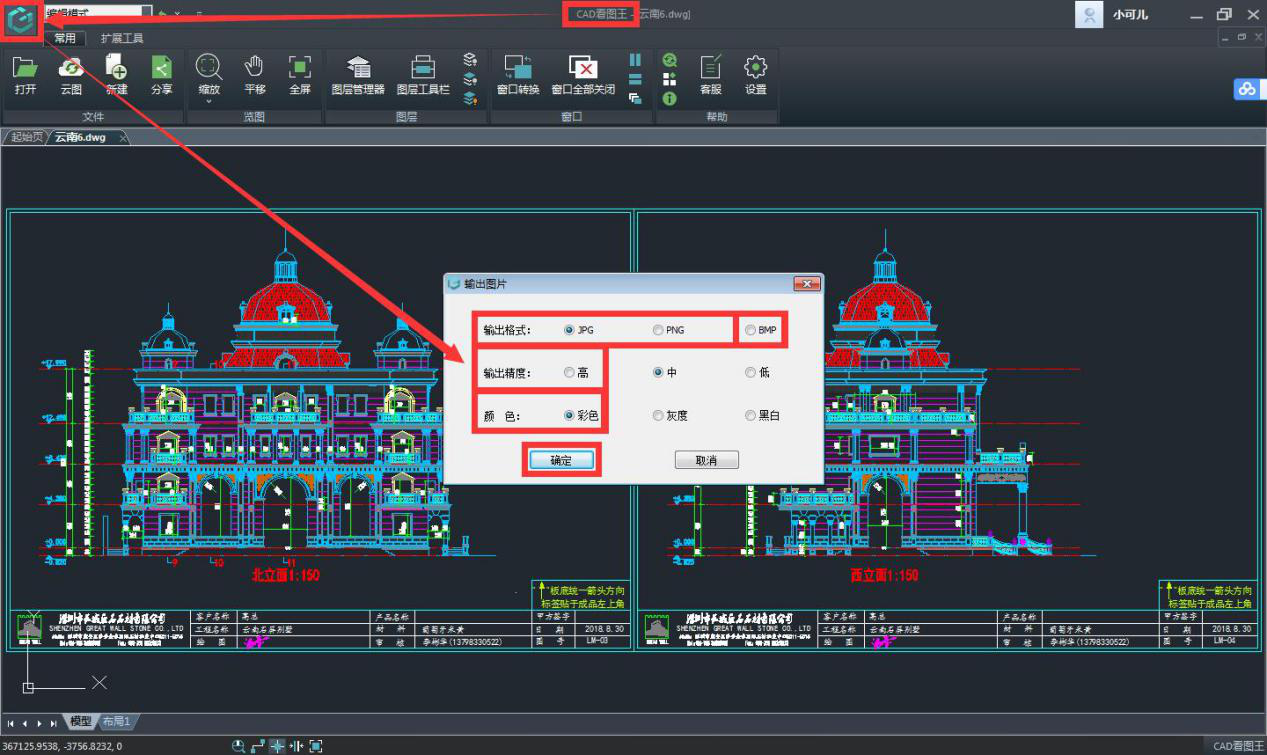Set output precision to 高
Viewport: 1267px width, 755px height.
(569, 373)
